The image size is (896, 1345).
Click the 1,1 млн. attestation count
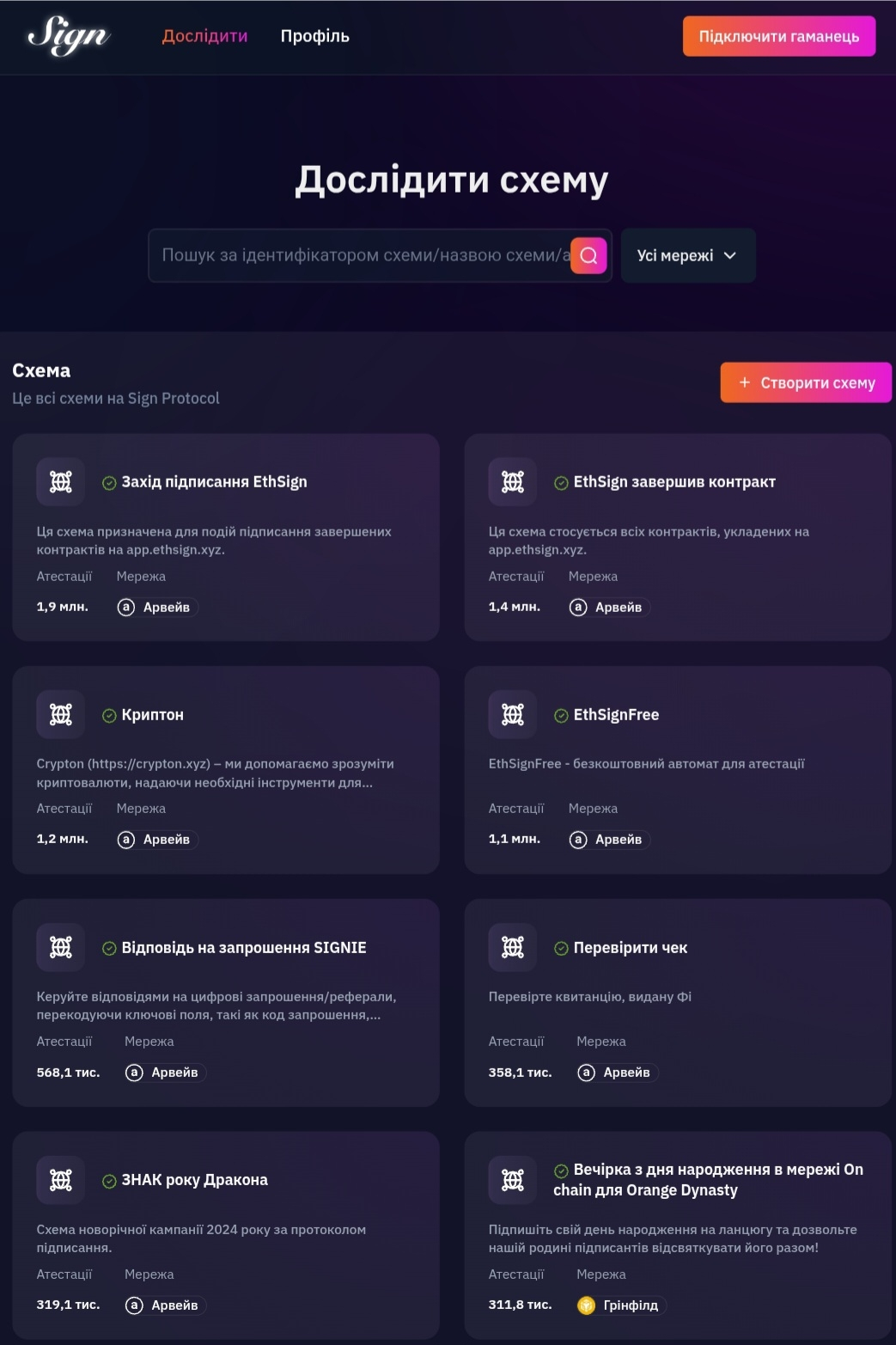(x=514, y=839)
